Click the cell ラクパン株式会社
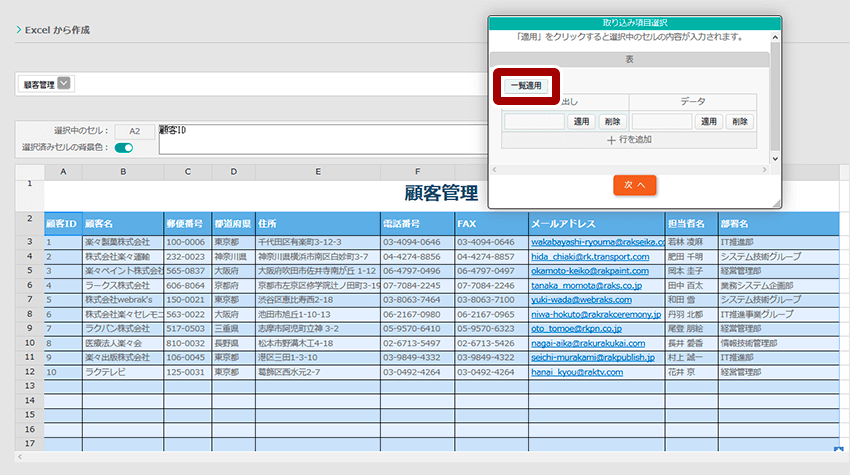This screenshot has height=475, width=850. [123, 329]
